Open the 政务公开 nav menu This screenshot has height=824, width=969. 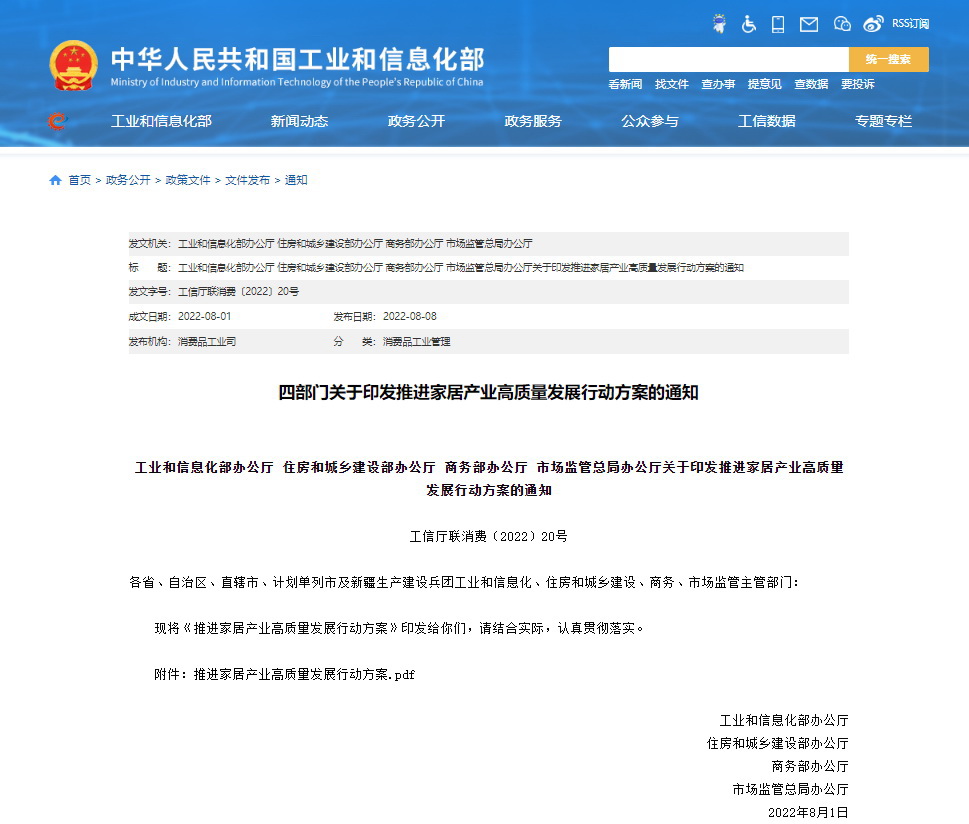(x=416, y=121)
